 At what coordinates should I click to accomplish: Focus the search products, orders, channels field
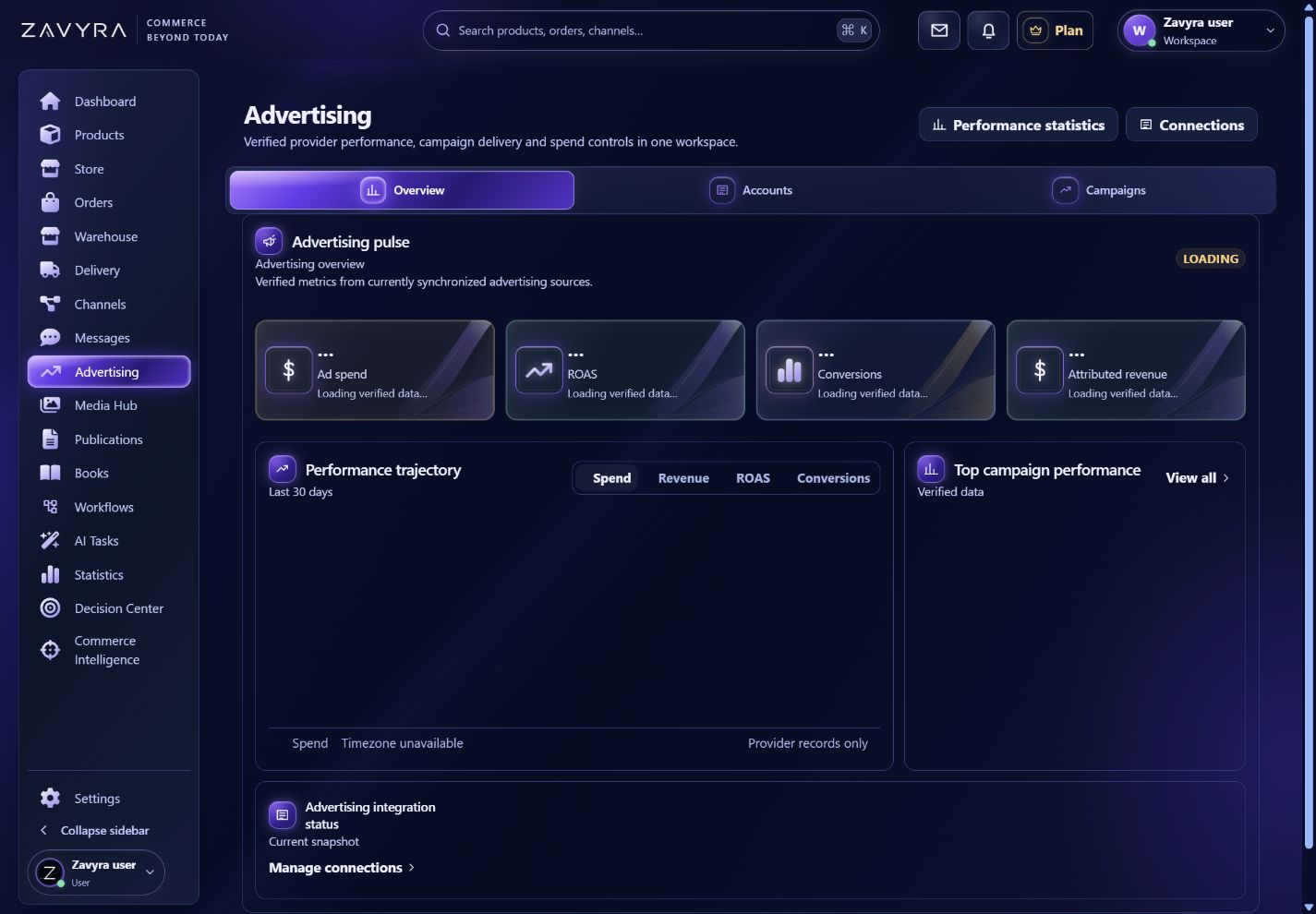(x=651, y=30)
